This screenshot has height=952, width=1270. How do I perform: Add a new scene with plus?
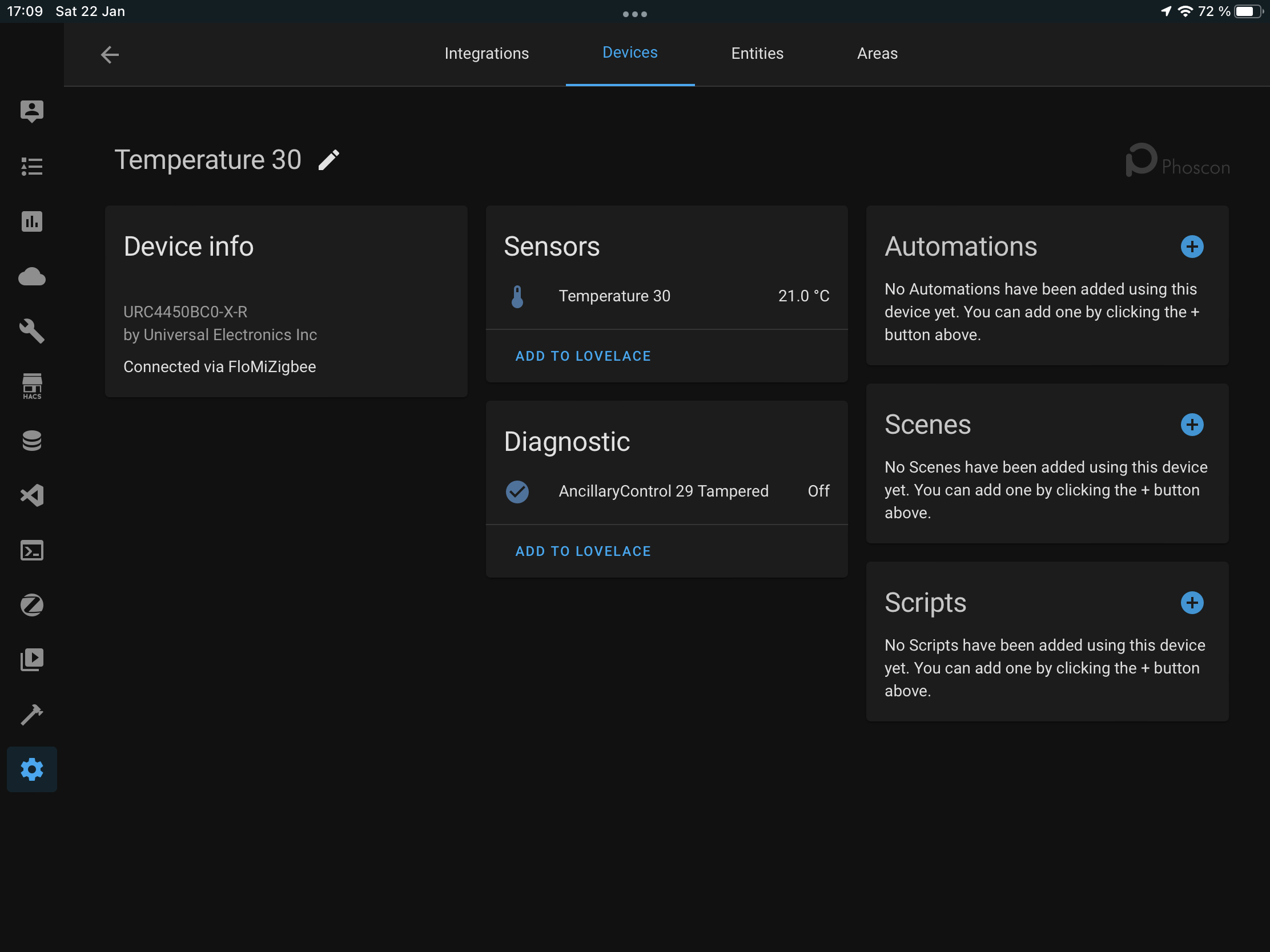pyautogui.click(x=1191, y=425)
